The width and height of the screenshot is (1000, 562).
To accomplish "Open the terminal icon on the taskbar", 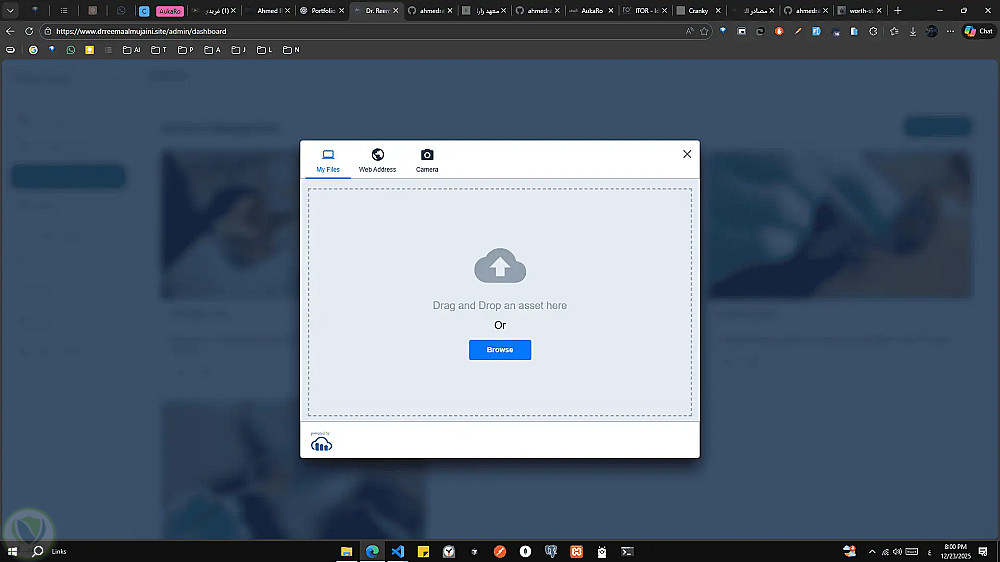I will (627, 551).
